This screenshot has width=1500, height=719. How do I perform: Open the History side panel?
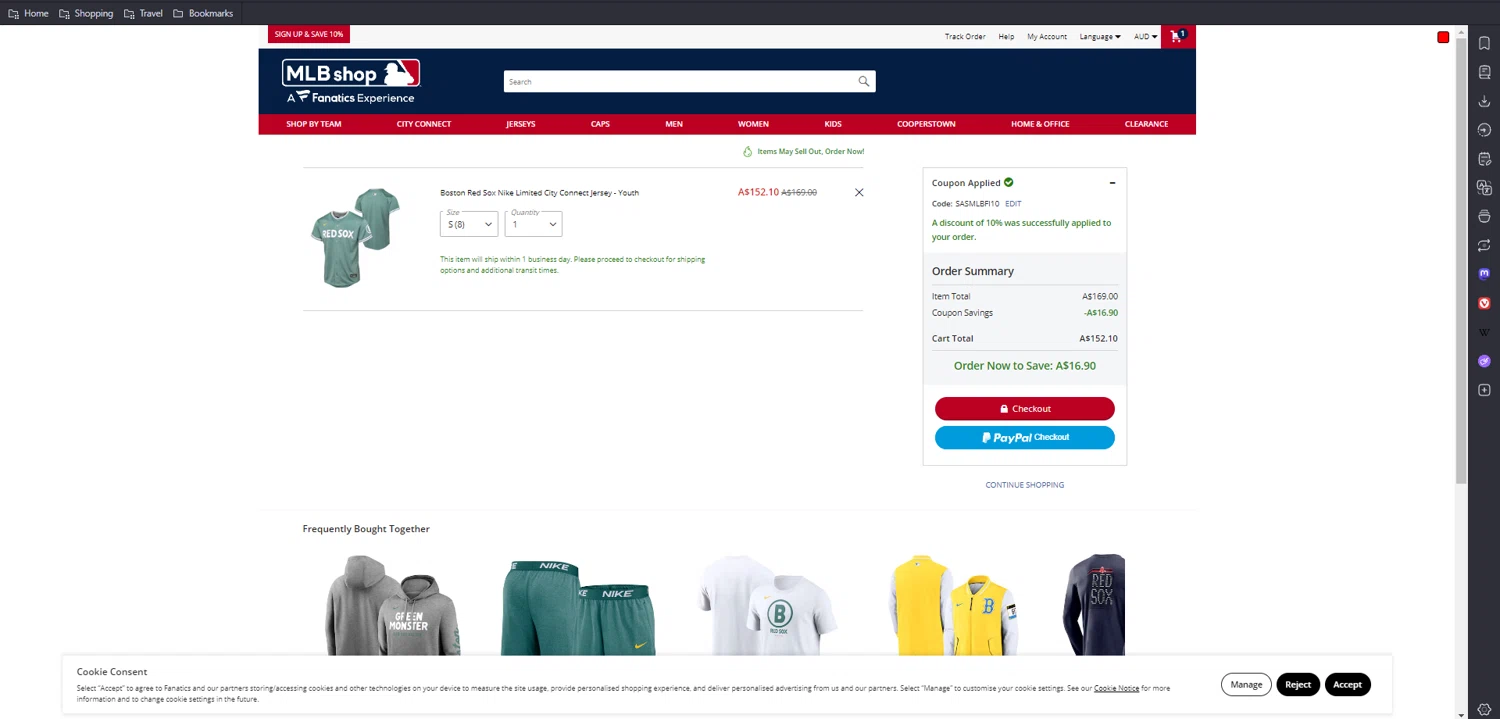(1484, 130)
